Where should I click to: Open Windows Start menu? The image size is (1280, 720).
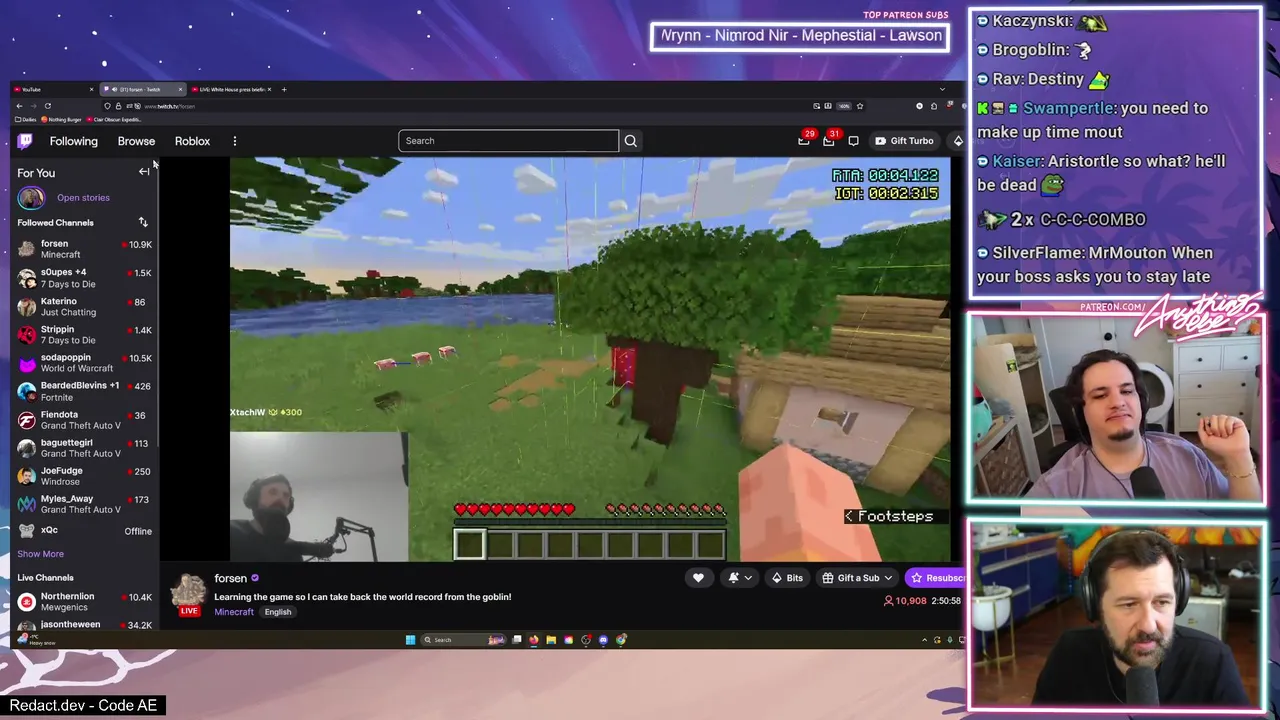coord(410,640)
